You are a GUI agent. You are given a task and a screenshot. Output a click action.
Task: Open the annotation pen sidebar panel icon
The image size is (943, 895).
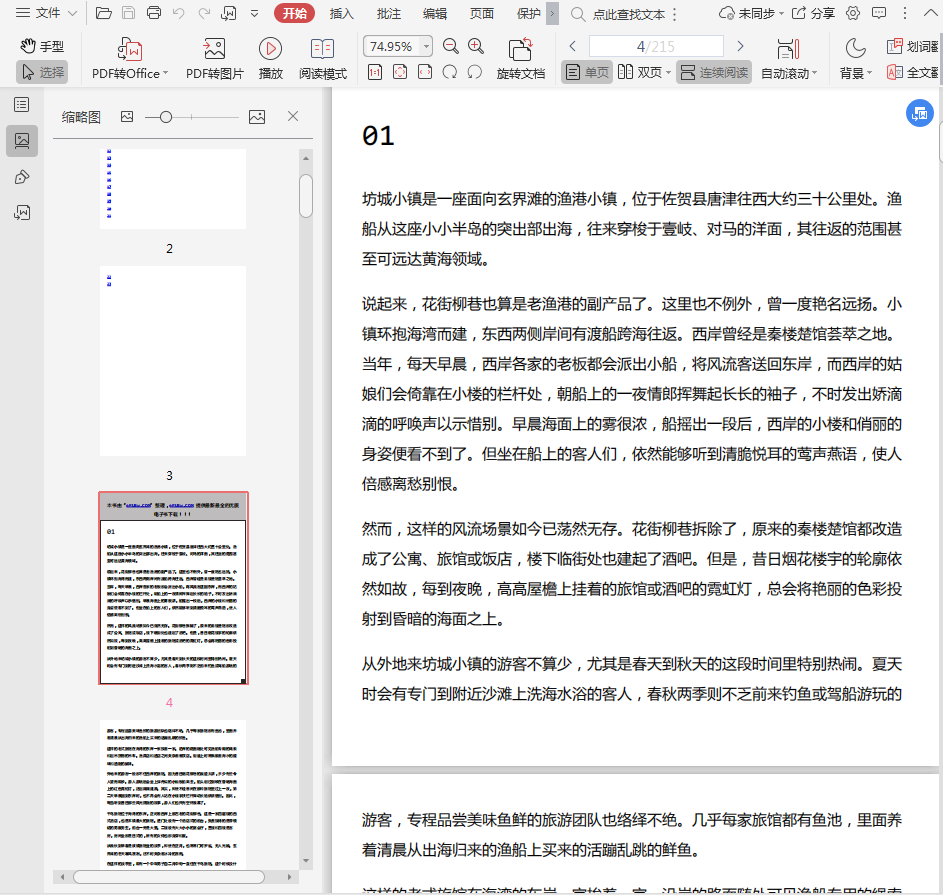22,177
